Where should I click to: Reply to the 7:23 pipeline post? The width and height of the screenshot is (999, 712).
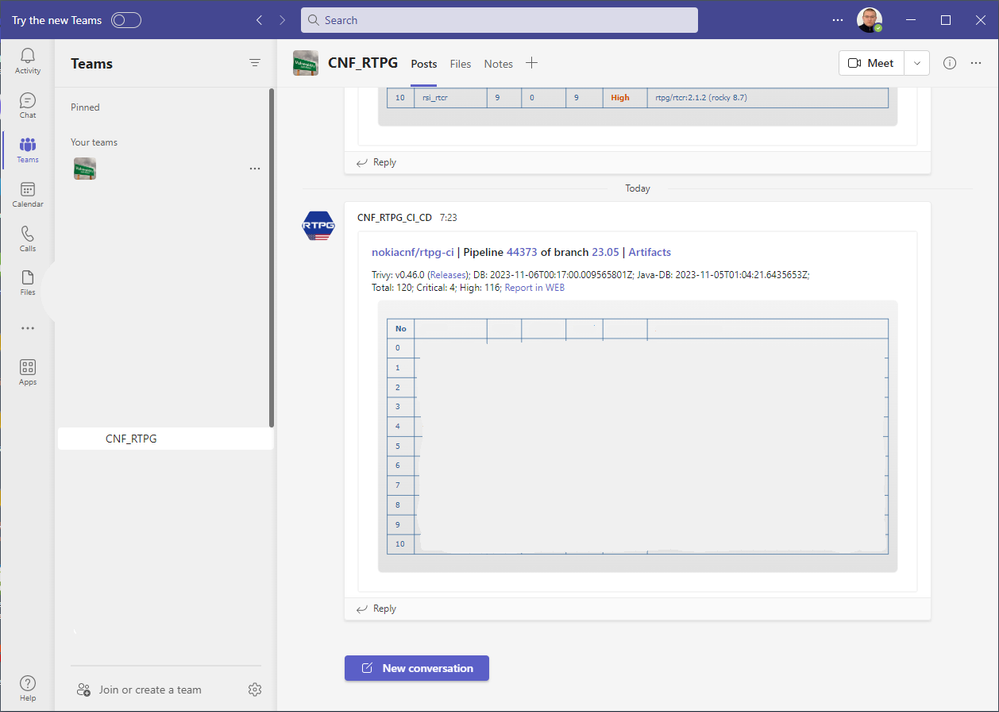pos(377,609)
